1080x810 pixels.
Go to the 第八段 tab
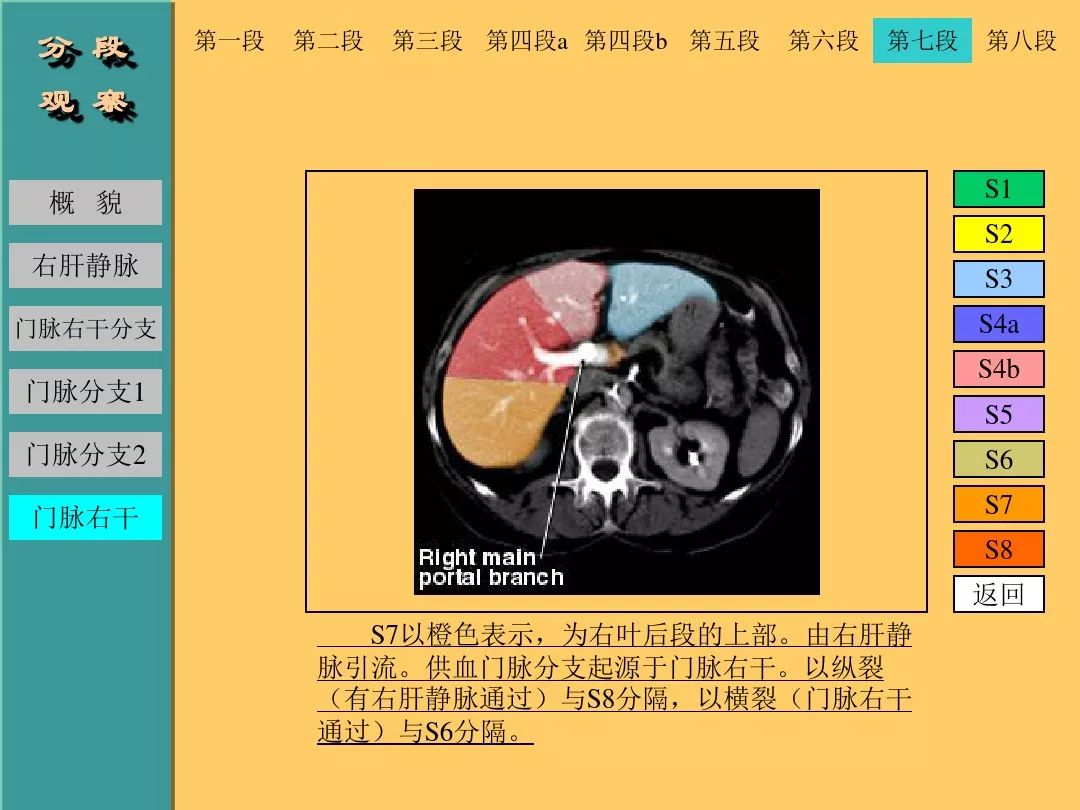point(1021,41)
